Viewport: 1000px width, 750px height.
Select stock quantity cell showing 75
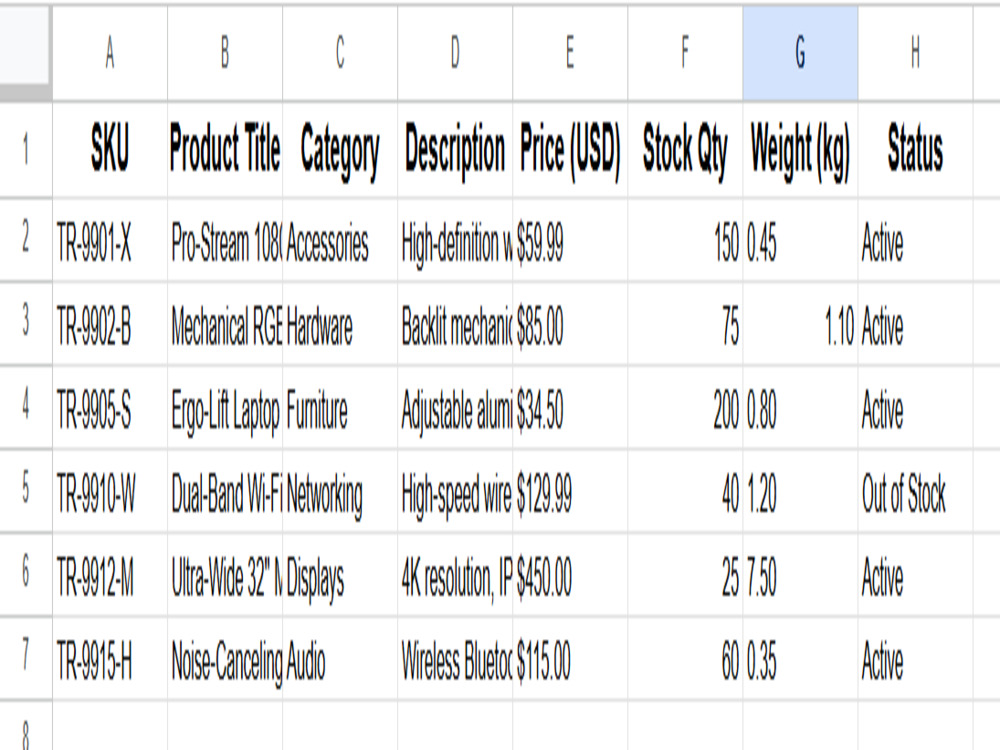pos(686,323)
